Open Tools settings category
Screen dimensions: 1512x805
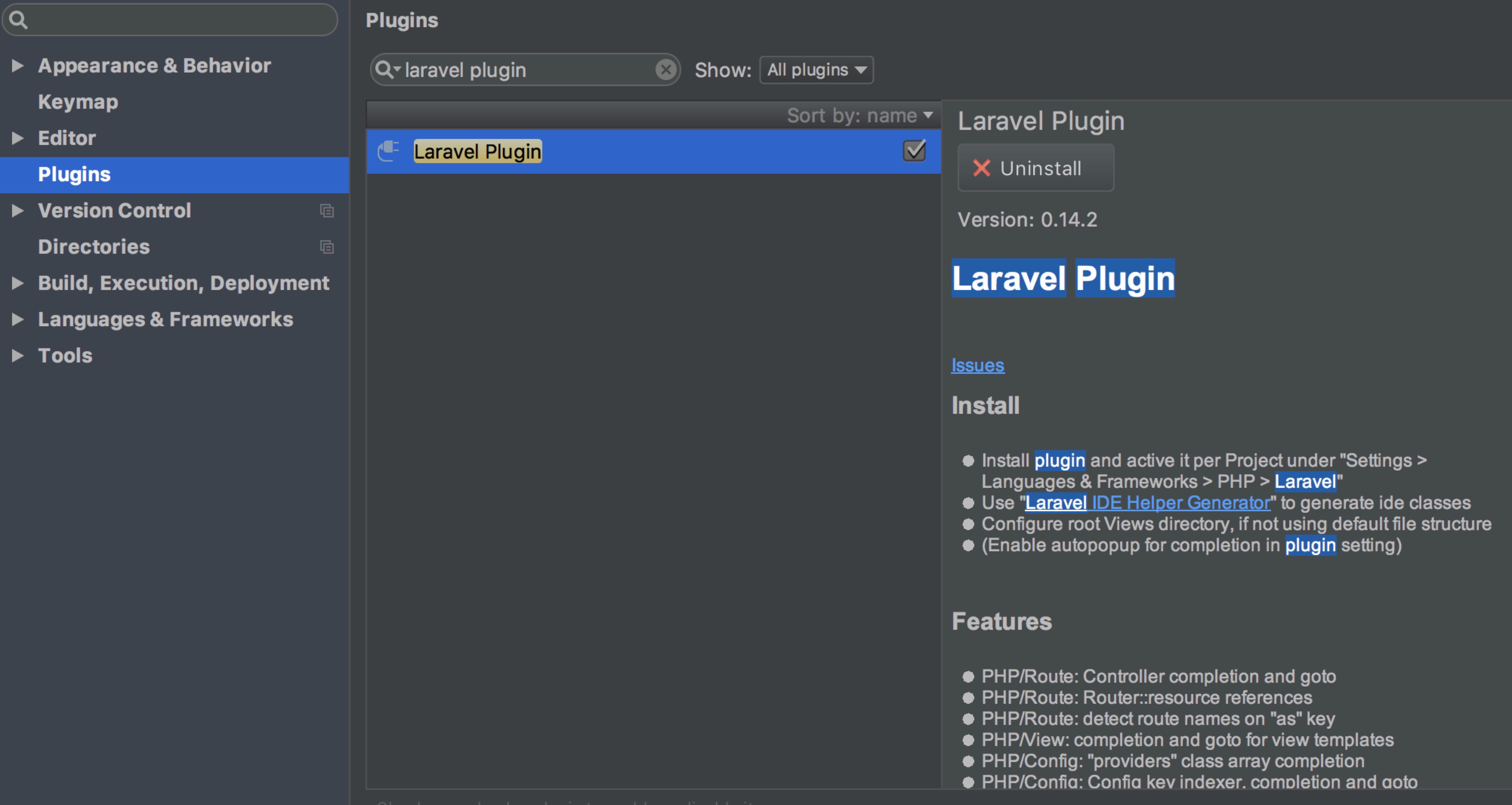65,355
